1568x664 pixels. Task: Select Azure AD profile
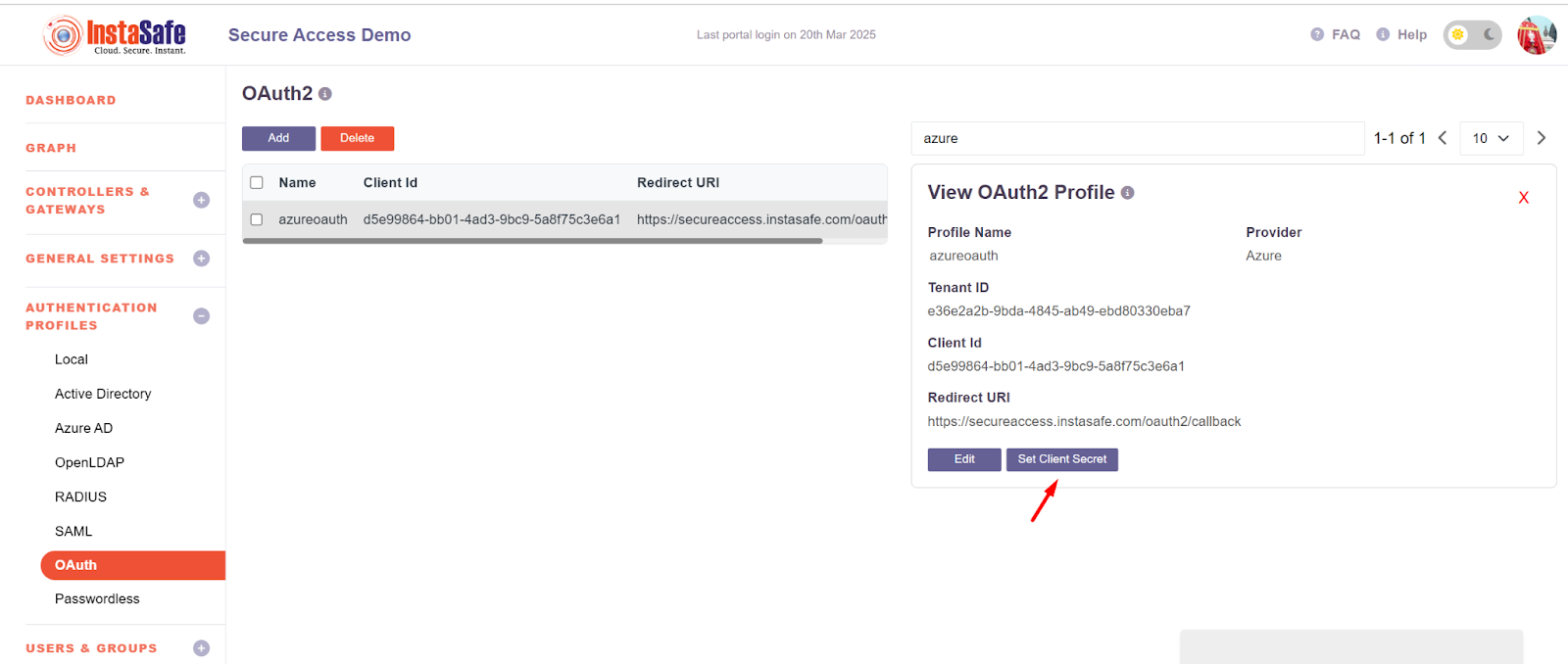tap(84, 428)
